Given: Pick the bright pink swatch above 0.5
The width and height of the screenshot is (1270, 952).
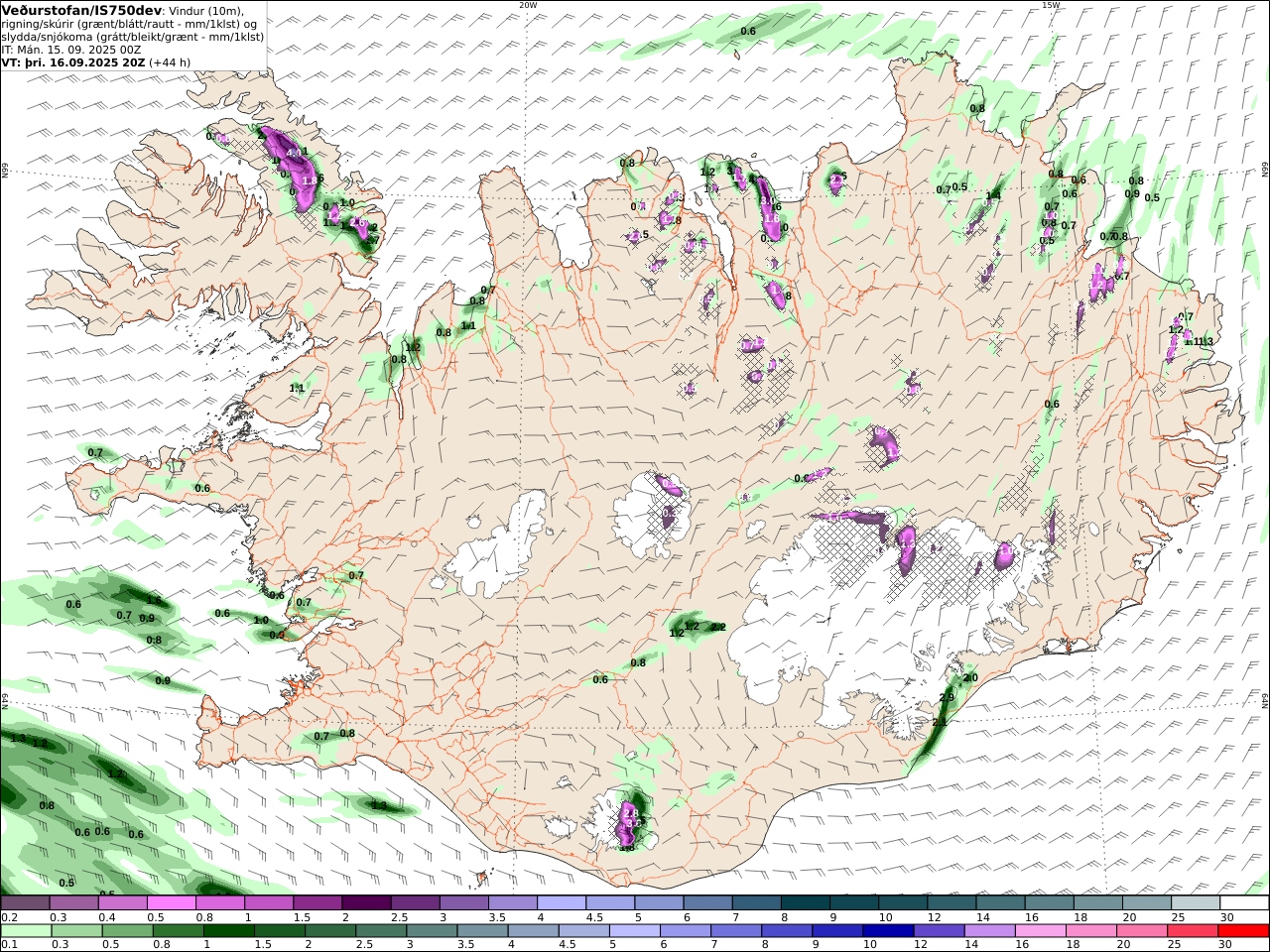Looking at the screenshot, I should 171,903.
